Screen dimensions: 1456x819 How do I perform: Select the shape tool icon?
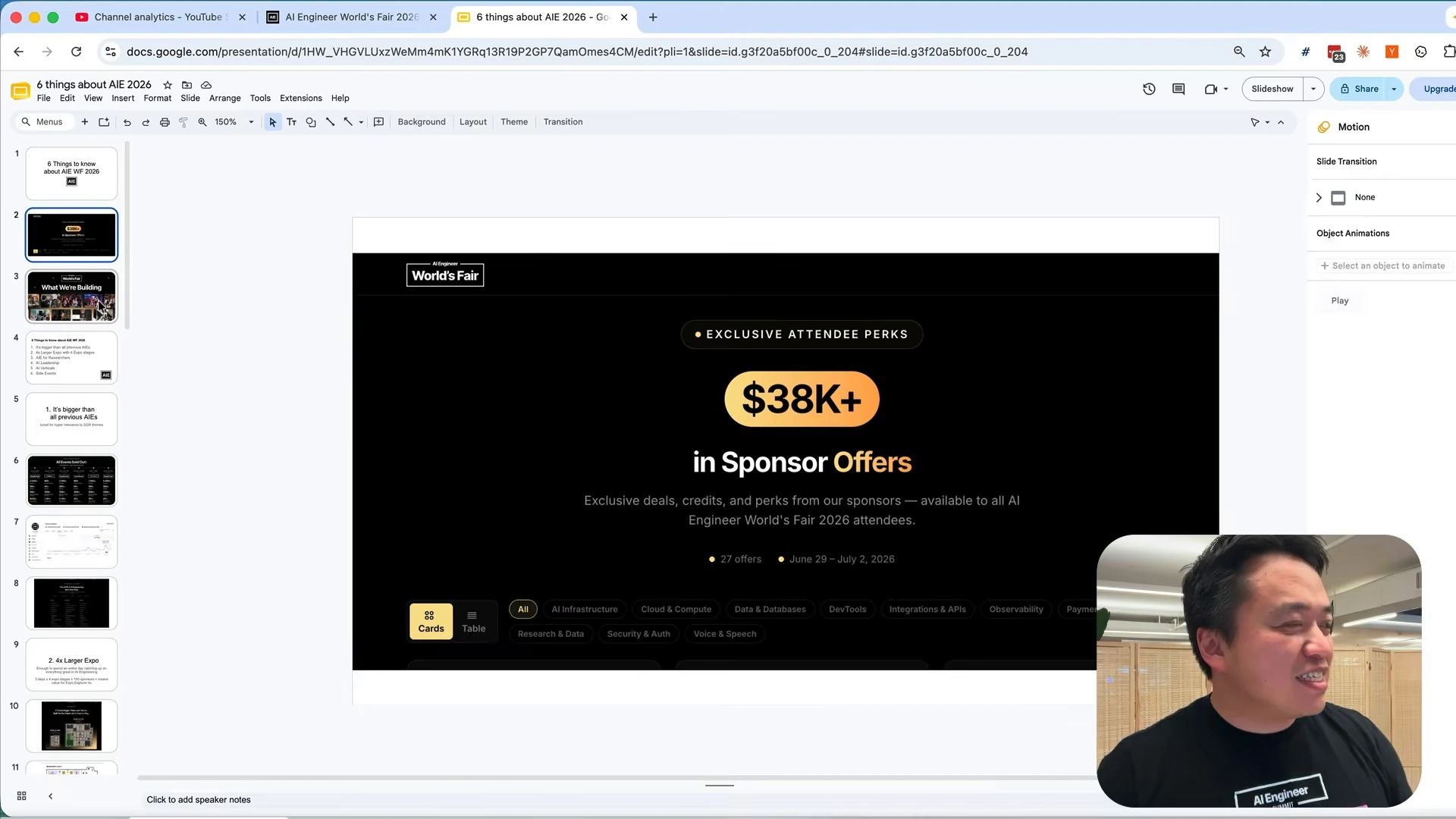(x=311, y=122)
